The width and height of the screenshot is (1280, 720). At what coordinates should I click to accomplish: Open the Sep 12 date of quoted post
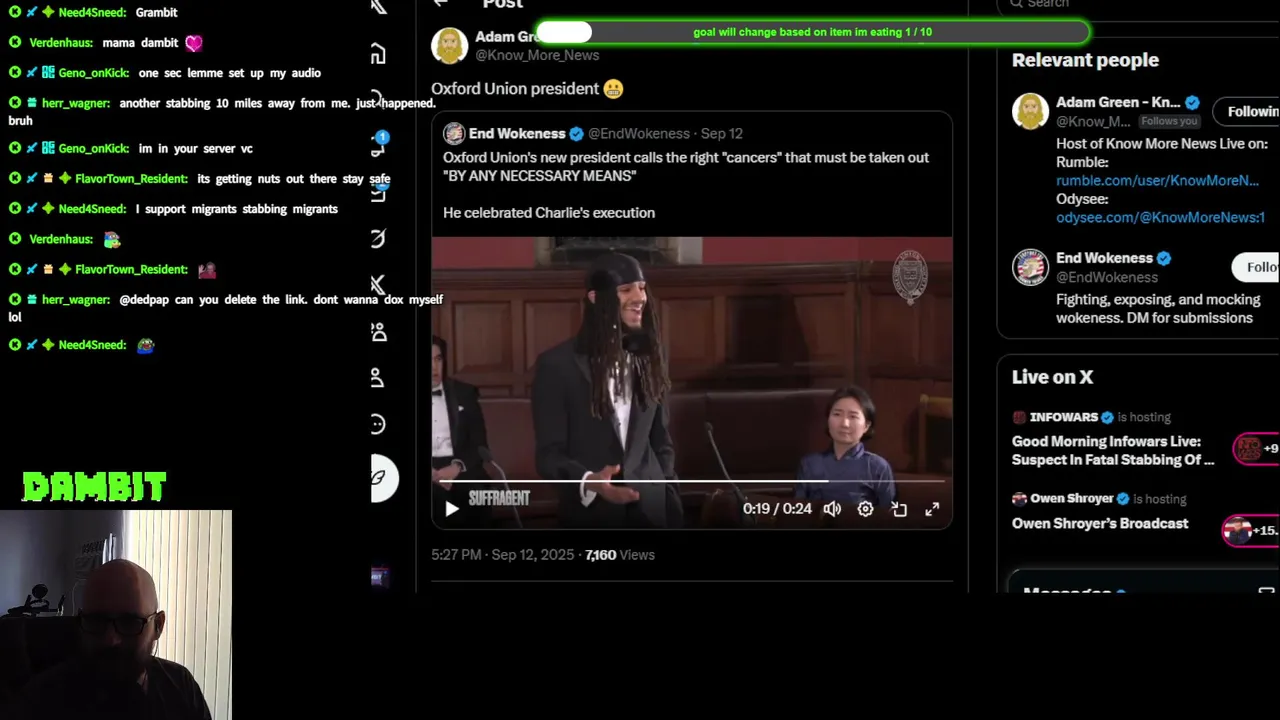pos(721,133)
